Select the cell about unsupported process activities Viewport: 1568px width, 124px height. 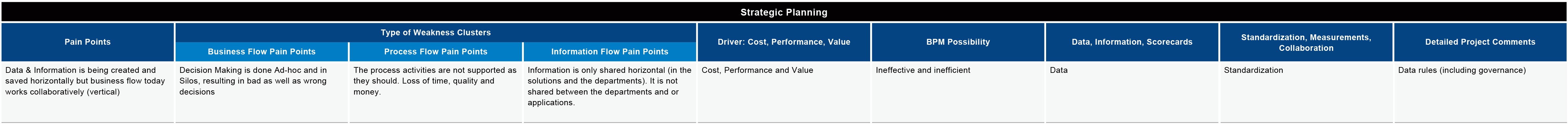coord(436,92)
